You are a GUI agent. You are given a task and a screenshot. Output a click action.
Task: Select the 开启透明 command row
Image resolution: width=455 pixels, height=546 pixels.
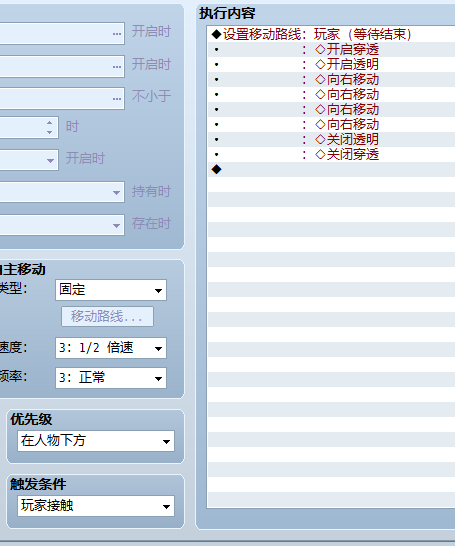pos(331,64)
